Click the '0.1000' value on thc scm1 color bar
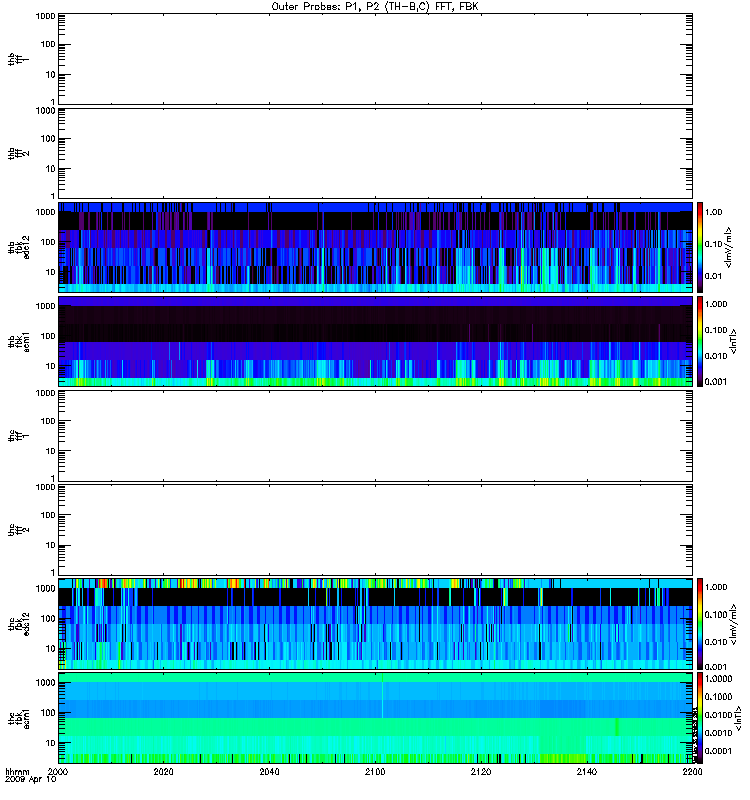The width and height of the screenshot is (750, 800). click(718, 697)
